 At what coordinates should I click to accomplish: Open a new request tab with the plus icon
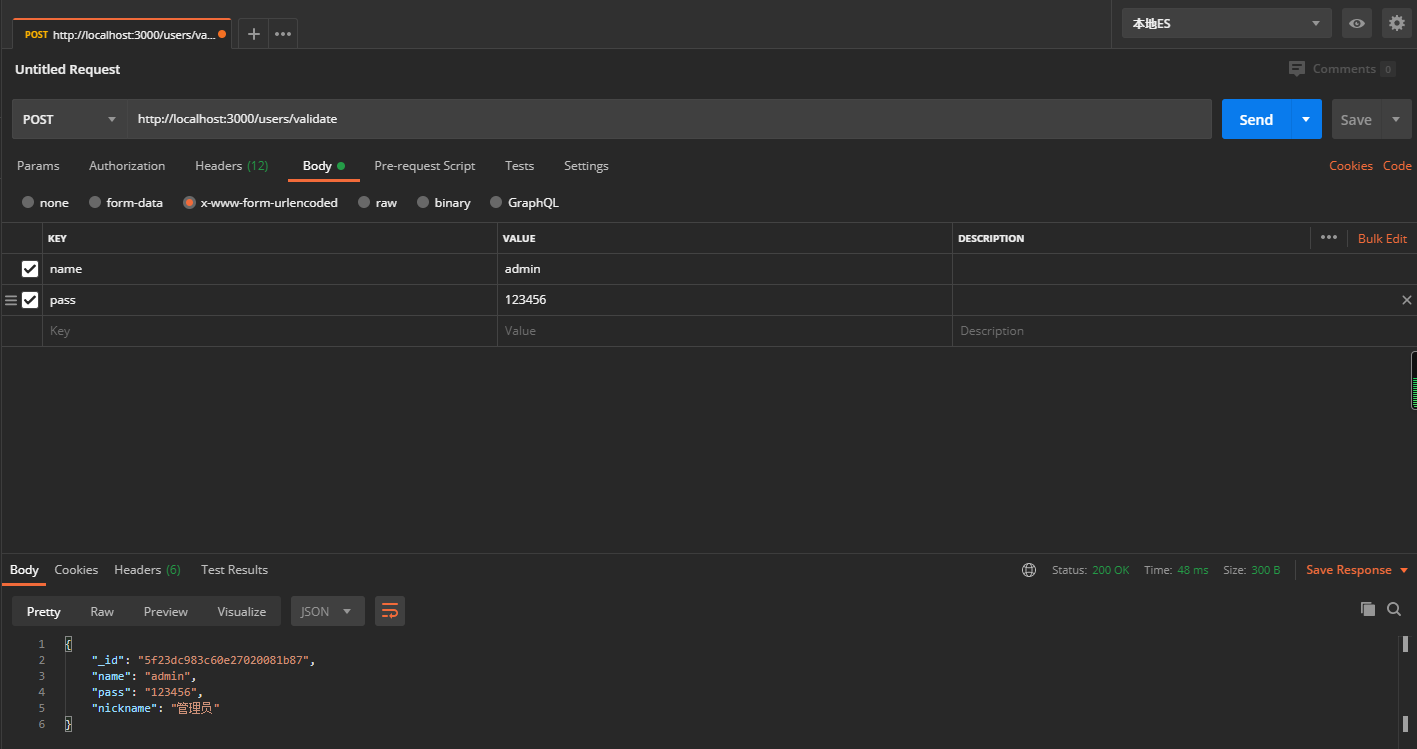(x=252, y=33)
